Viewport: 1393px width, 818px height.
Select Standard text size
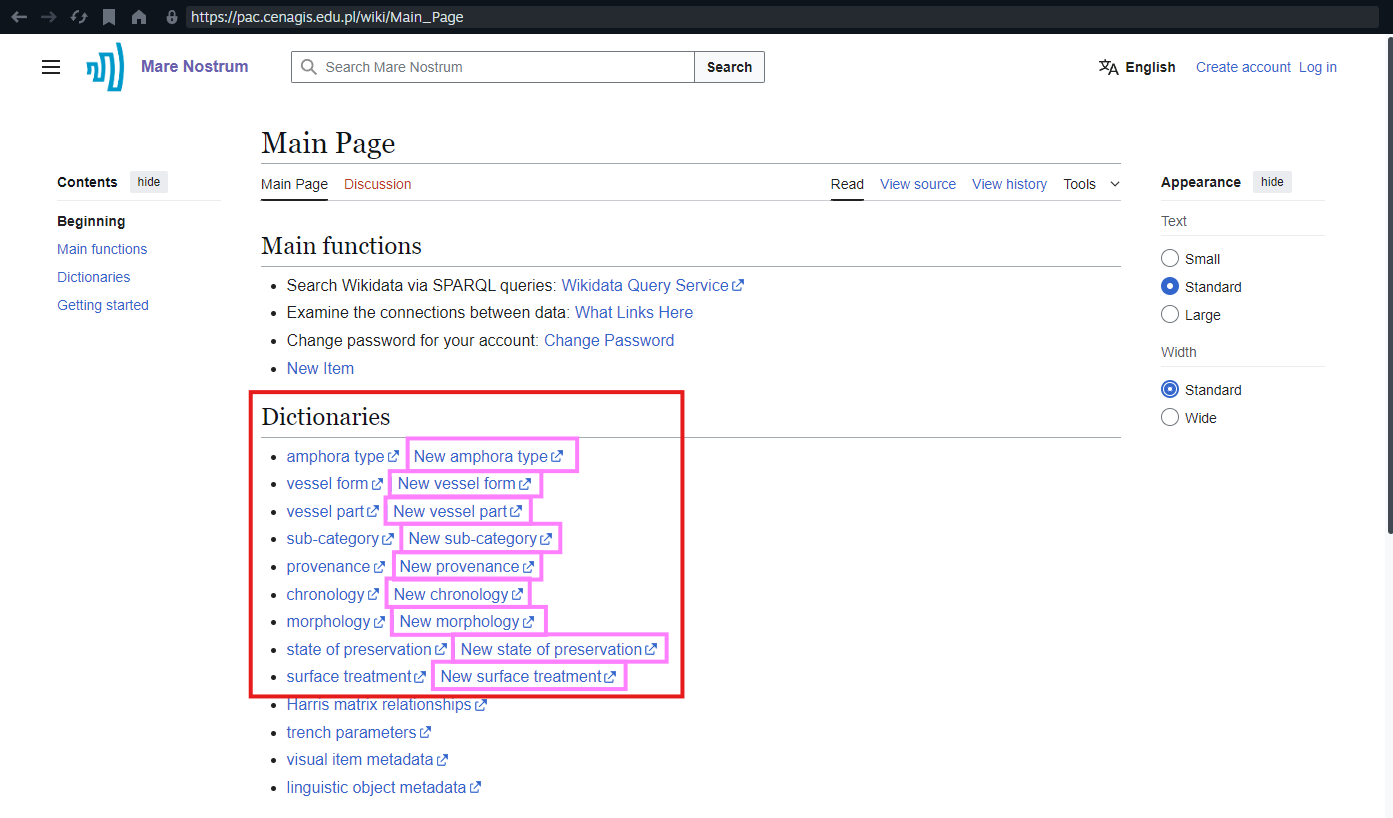pyautogui.click(x=1170, y=286)
